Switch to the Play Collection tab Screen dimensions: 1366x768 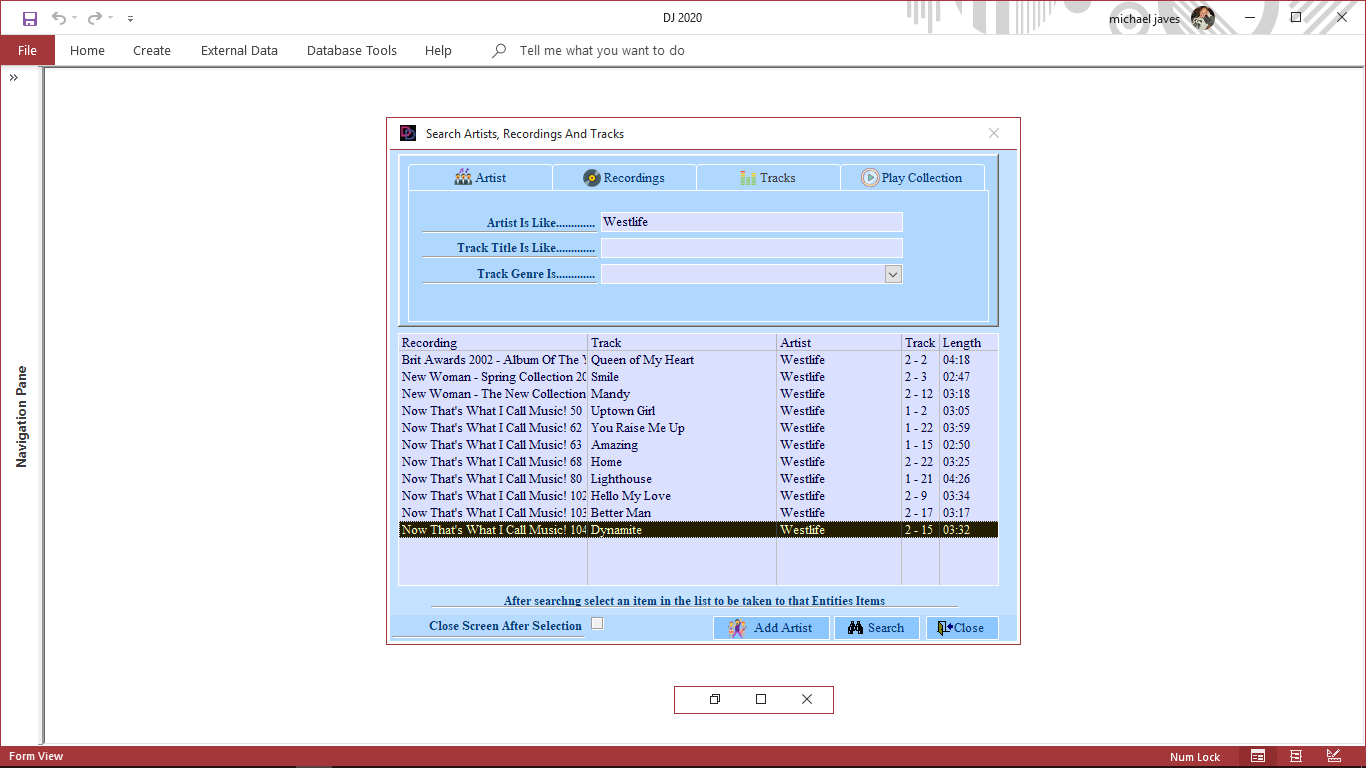click(912, 177)
